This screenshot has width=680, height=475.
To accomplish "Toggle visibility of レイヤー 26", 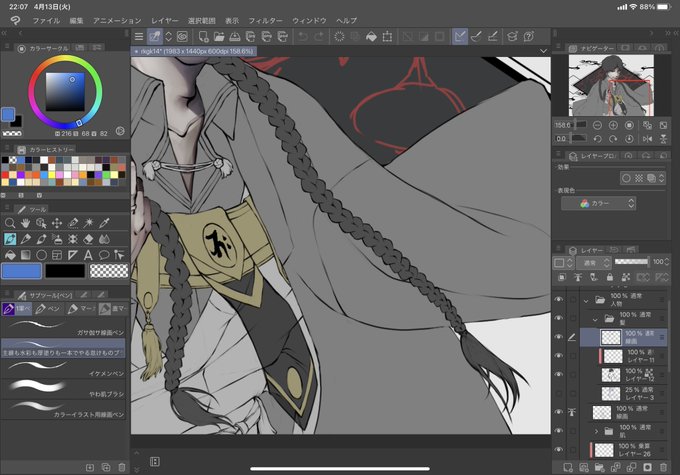I will point(559,449).
